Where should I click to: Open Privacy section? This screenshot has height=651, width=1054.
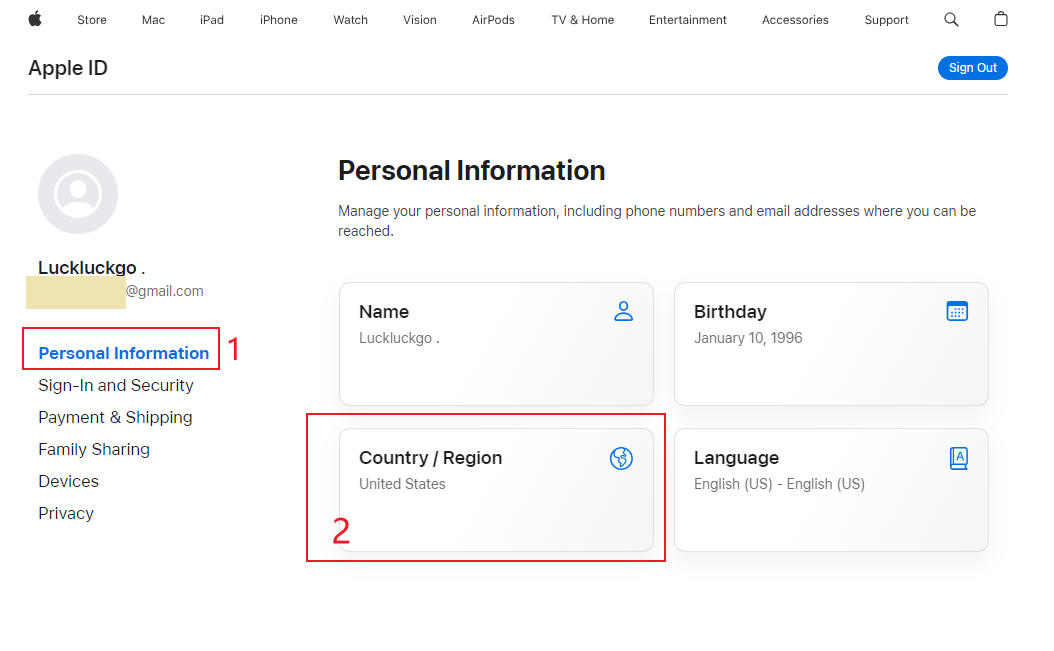[66, 514]
